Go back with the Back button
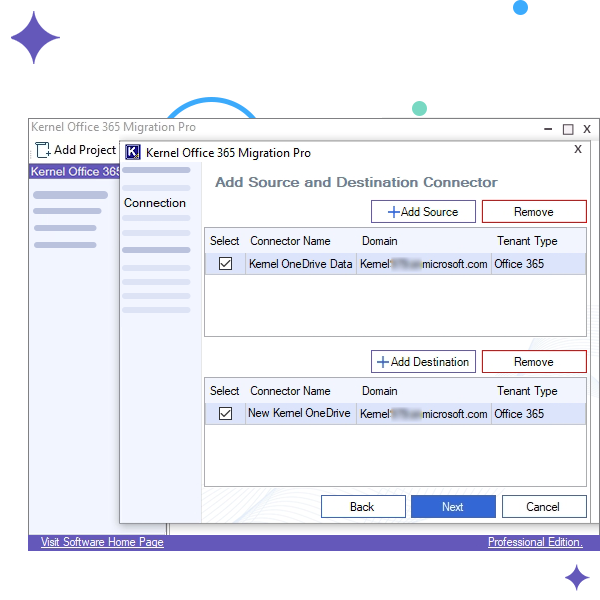 click(363, 507)
